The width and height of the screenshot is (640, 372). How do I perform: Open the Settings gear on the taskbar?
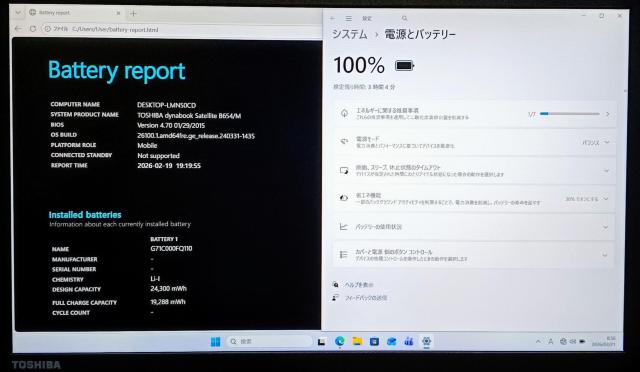(427, 341)
